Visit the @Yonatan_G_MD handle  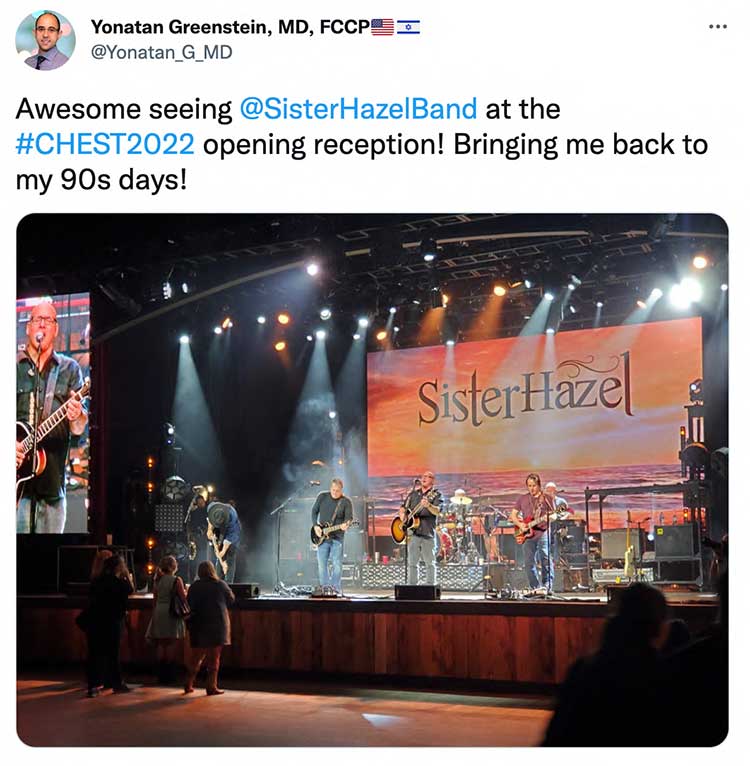(161, 52)
